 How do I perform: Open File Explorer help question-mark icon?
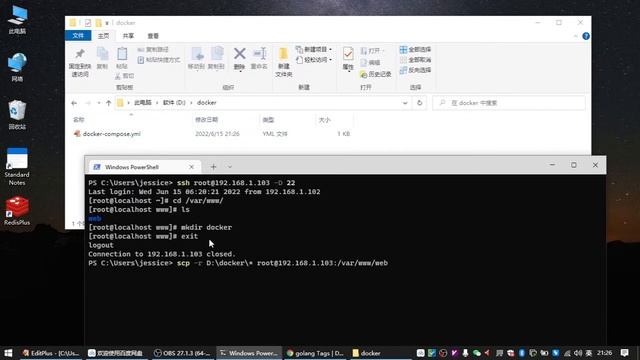point(586,36)
